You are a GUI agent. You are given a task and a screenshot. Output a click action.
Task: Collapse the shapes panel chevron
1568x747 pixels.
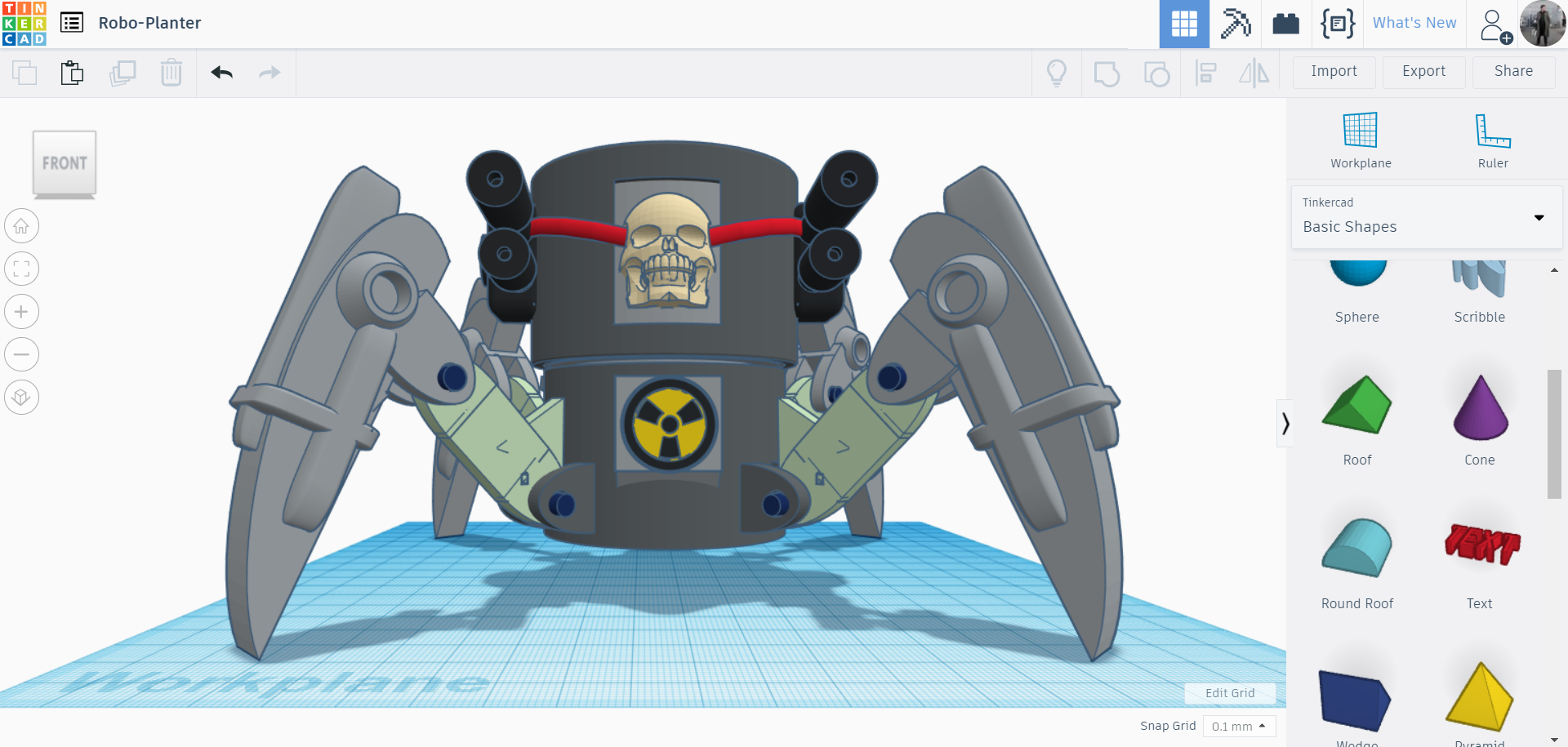pyautogui.click(x=1285, y=423)
